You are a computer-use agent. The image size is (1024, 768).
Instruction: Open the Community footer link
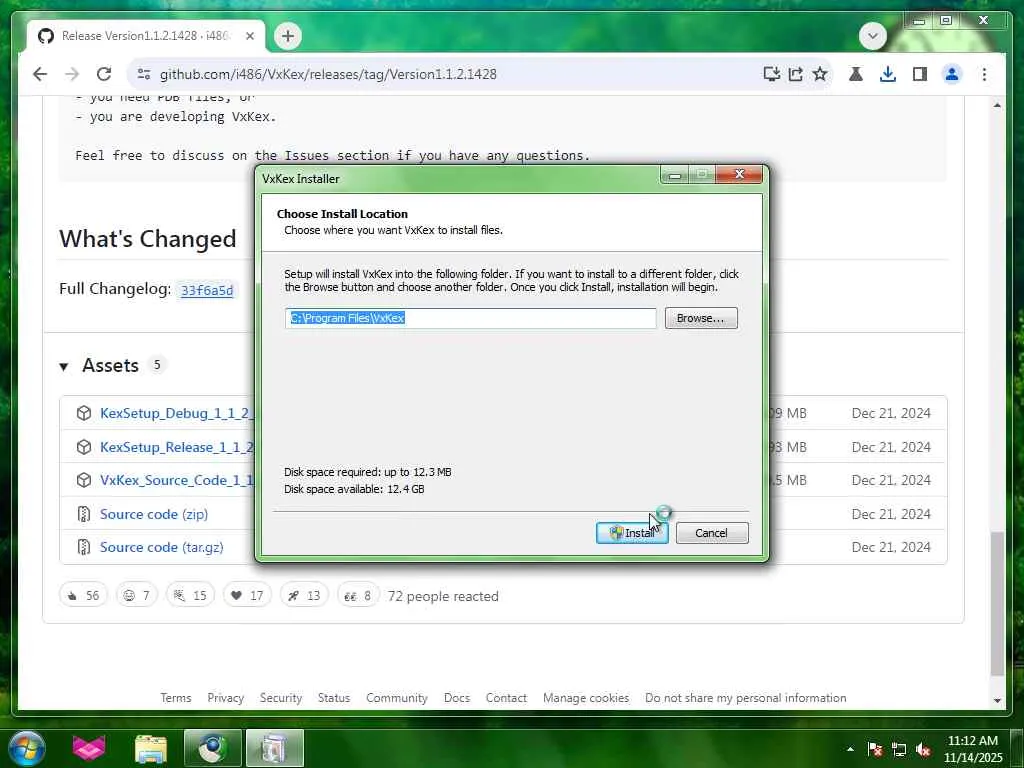point(396,698)
